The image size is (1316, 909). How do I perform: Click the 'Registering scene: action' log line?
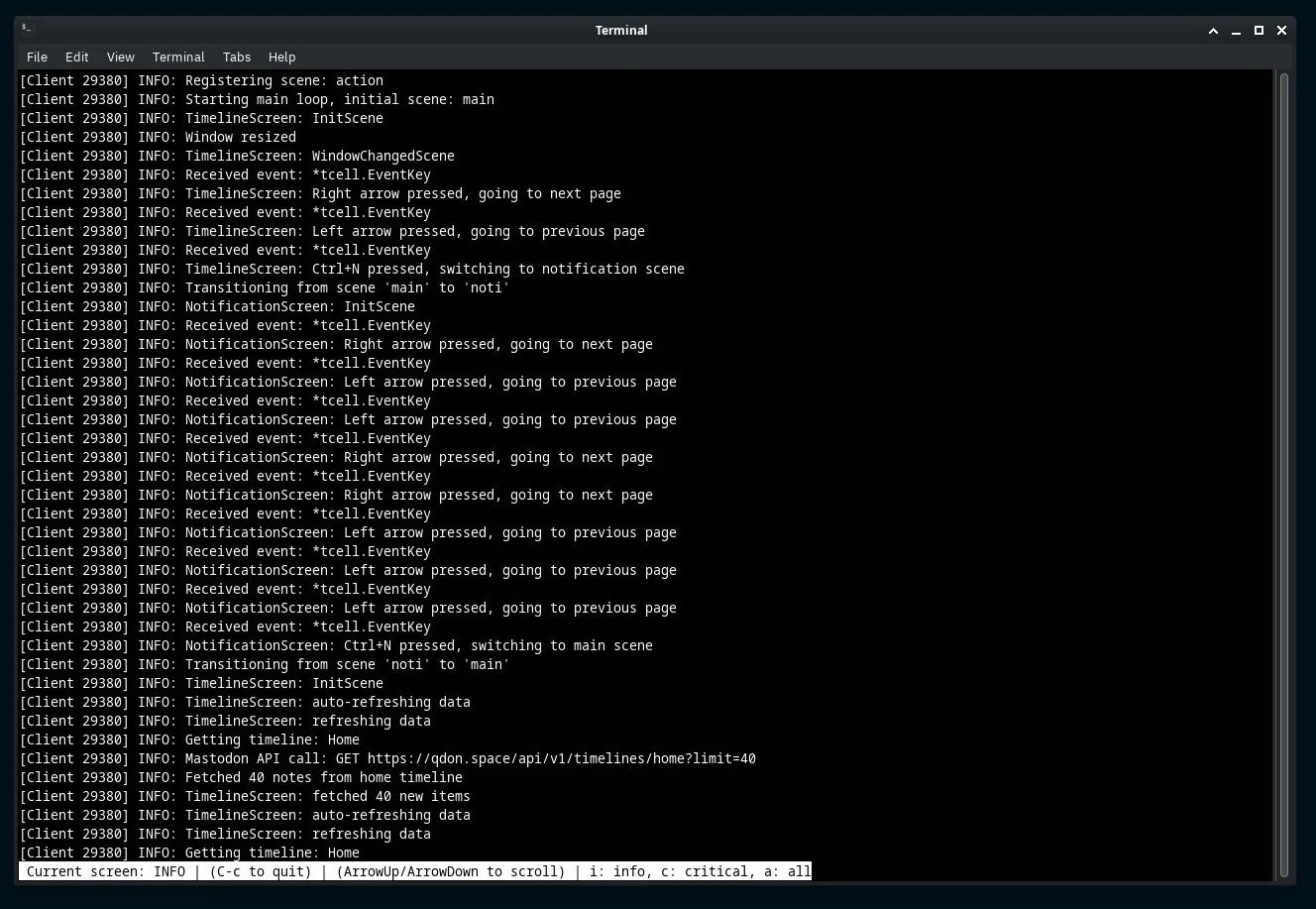coord(283,80)
